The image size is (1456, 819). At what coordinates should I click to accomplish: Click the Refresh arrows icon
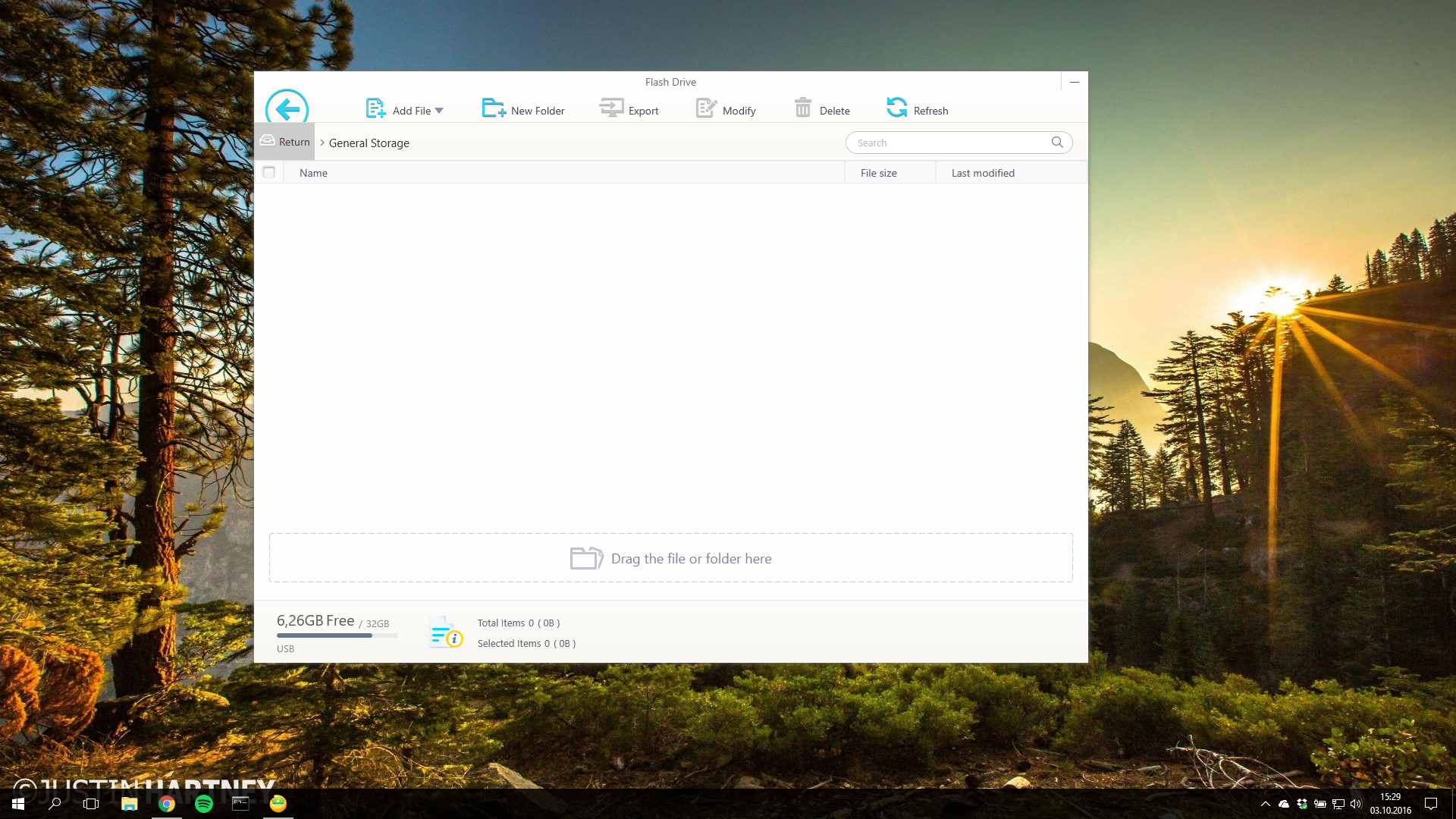point(897,108)
